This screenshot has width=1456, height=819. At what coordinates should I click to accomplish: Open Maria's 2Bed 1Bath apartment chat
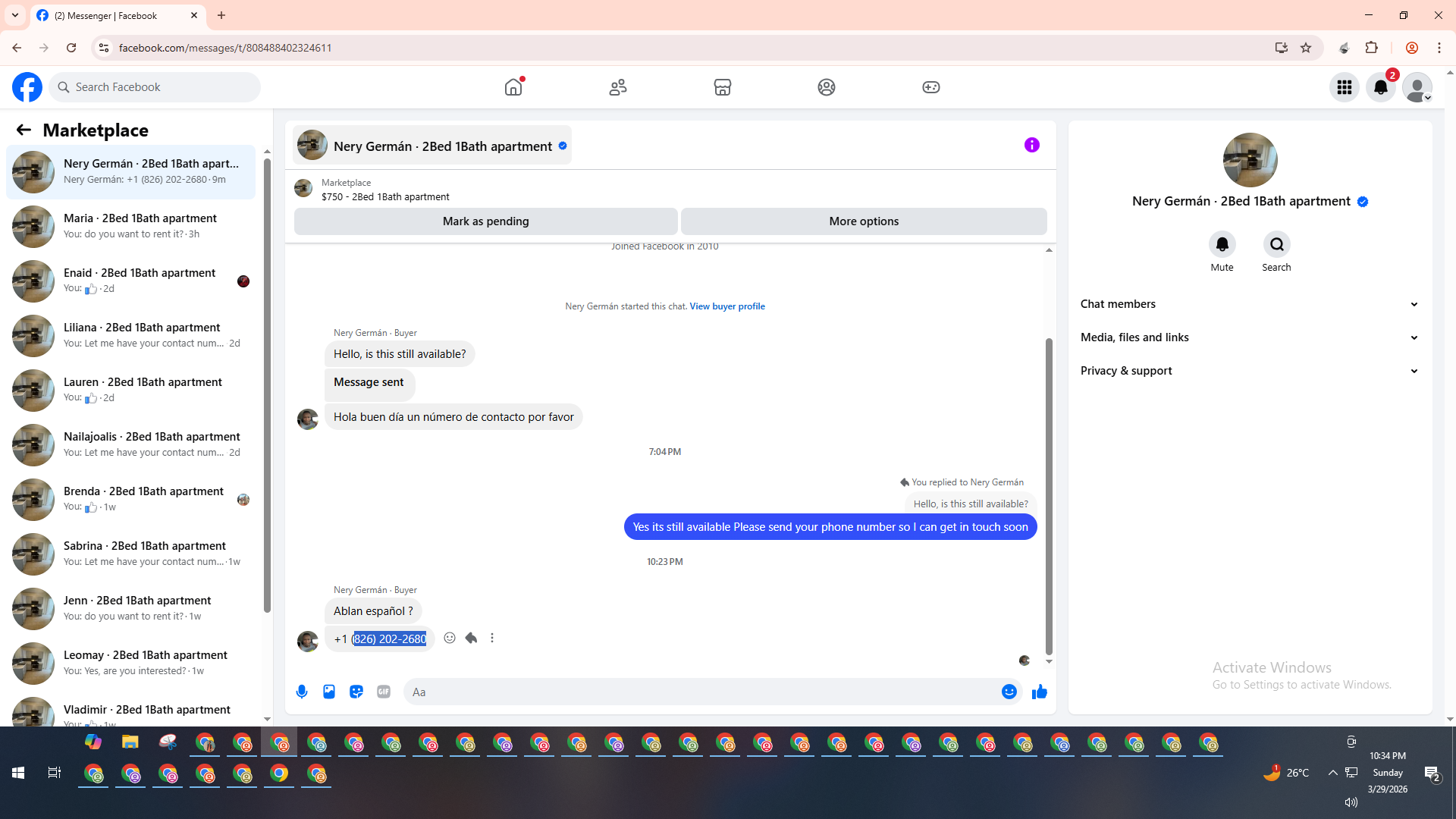pyautogui.click(x=131, y=227)
